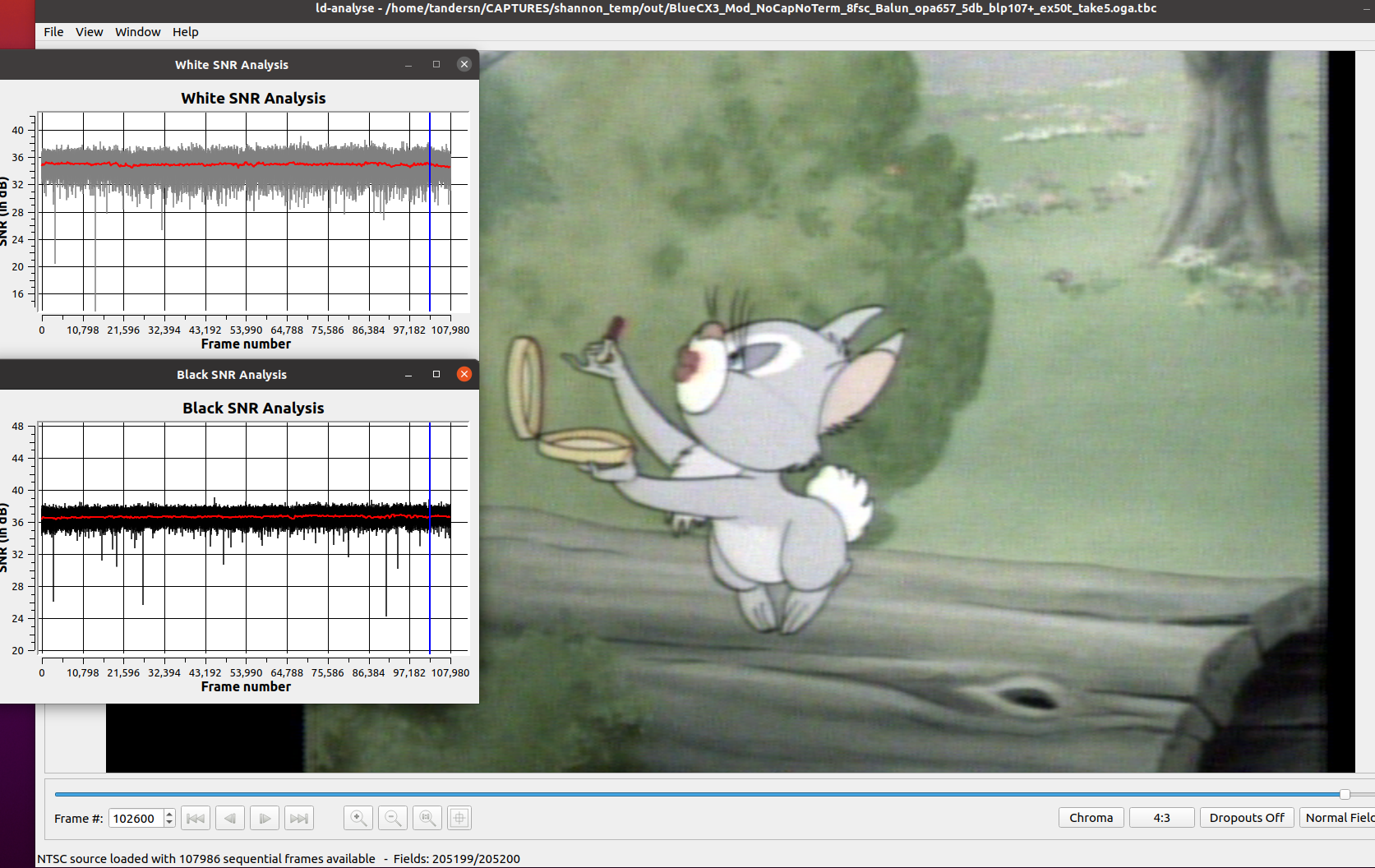This screenshot has height=868, width=1375.
Task: Zoom in on the video frame
Action: [358, 818]
